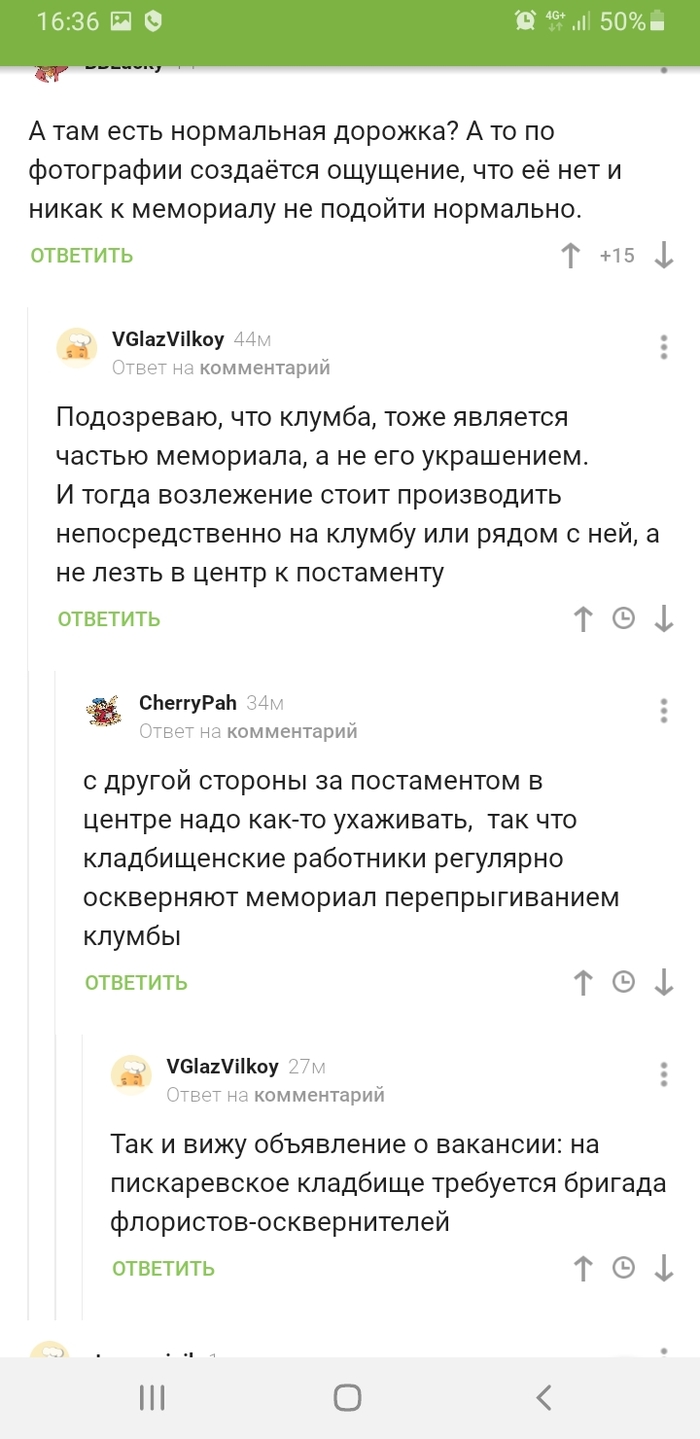This screenshot has width=700, height=1439.
Task: Downvote BBLucky's comment
Action: coord(663,255)
